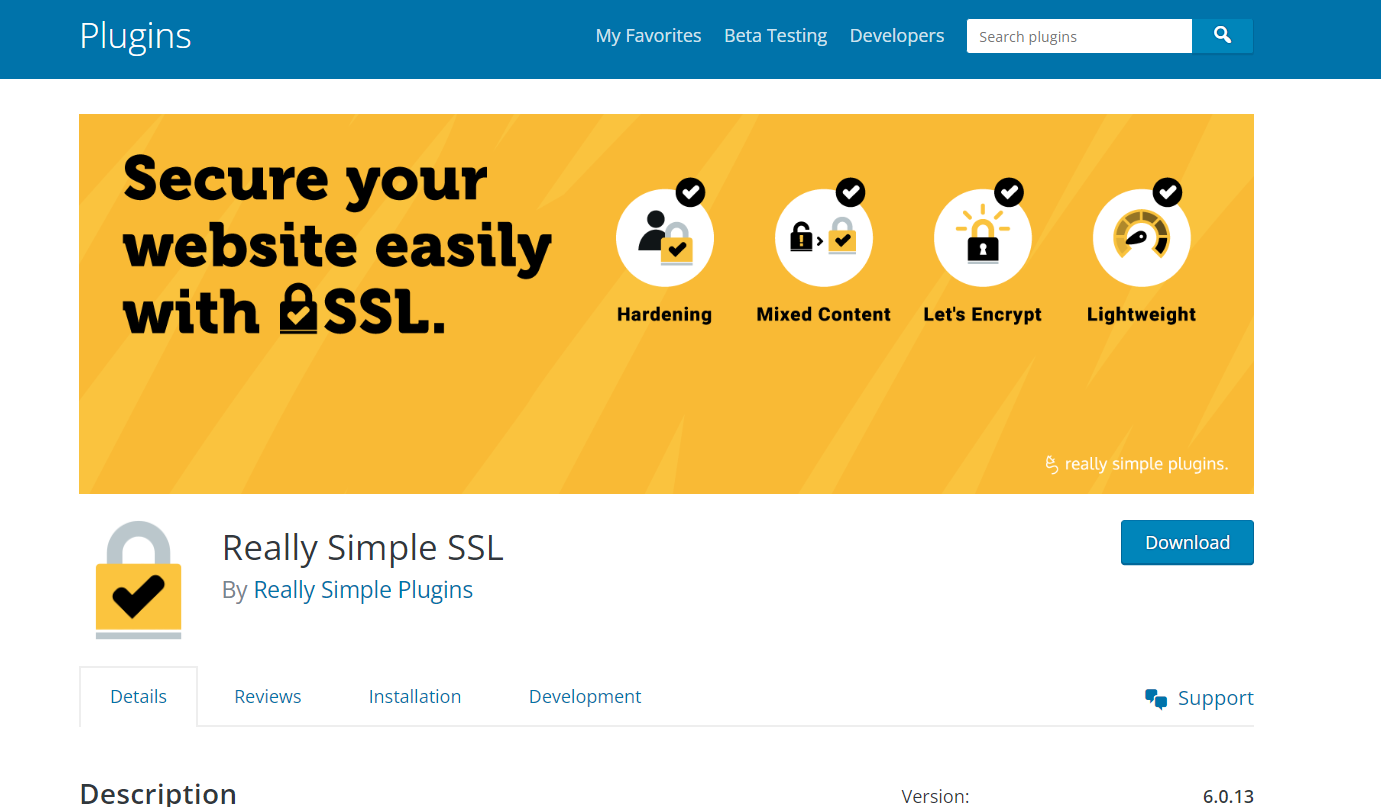Click the Support speech bubbles icon
The height and width of the screenshot is (807, 1381).
click(x=1156, y=699)
